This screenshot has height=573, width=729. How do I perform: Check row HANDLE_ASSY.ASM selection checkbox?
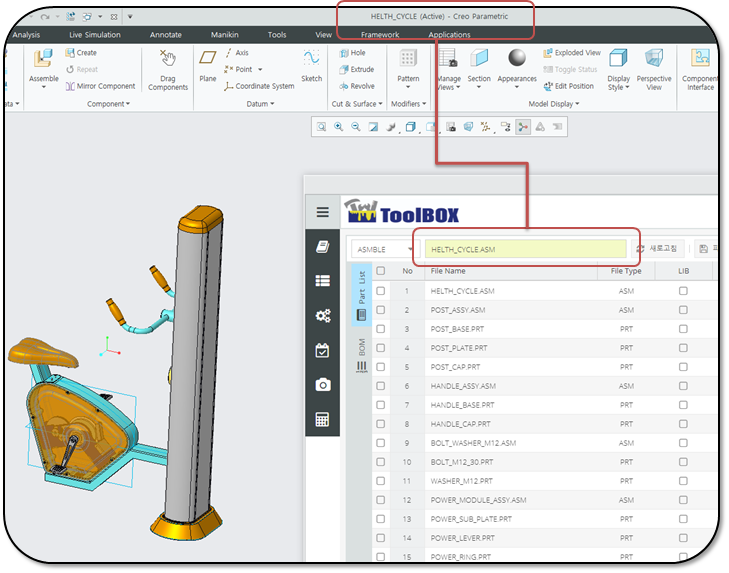pos(381,386)
